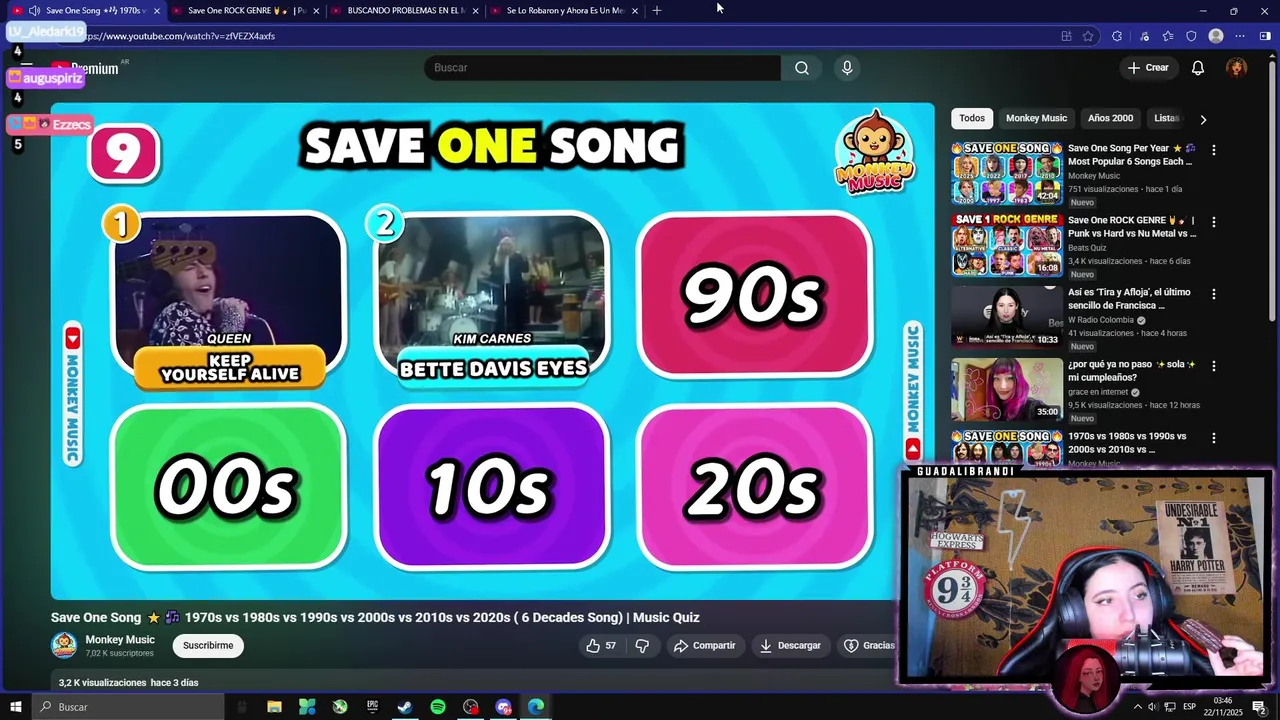
Task: Open YouTube notifications bell
Action: tap(1198, 68)
